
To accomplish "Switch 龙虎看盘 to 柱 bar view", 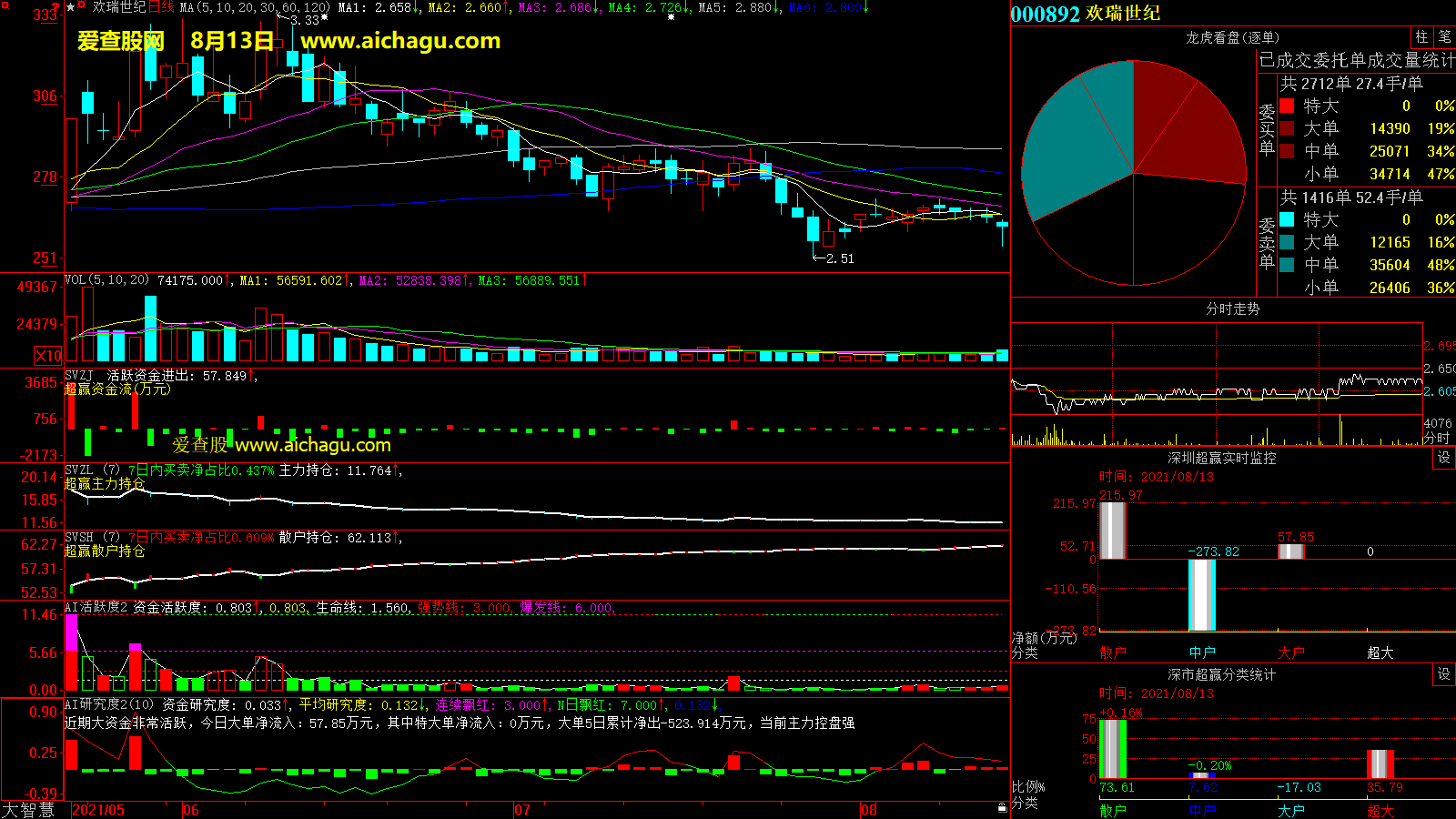I will [x=1421, y=37].
